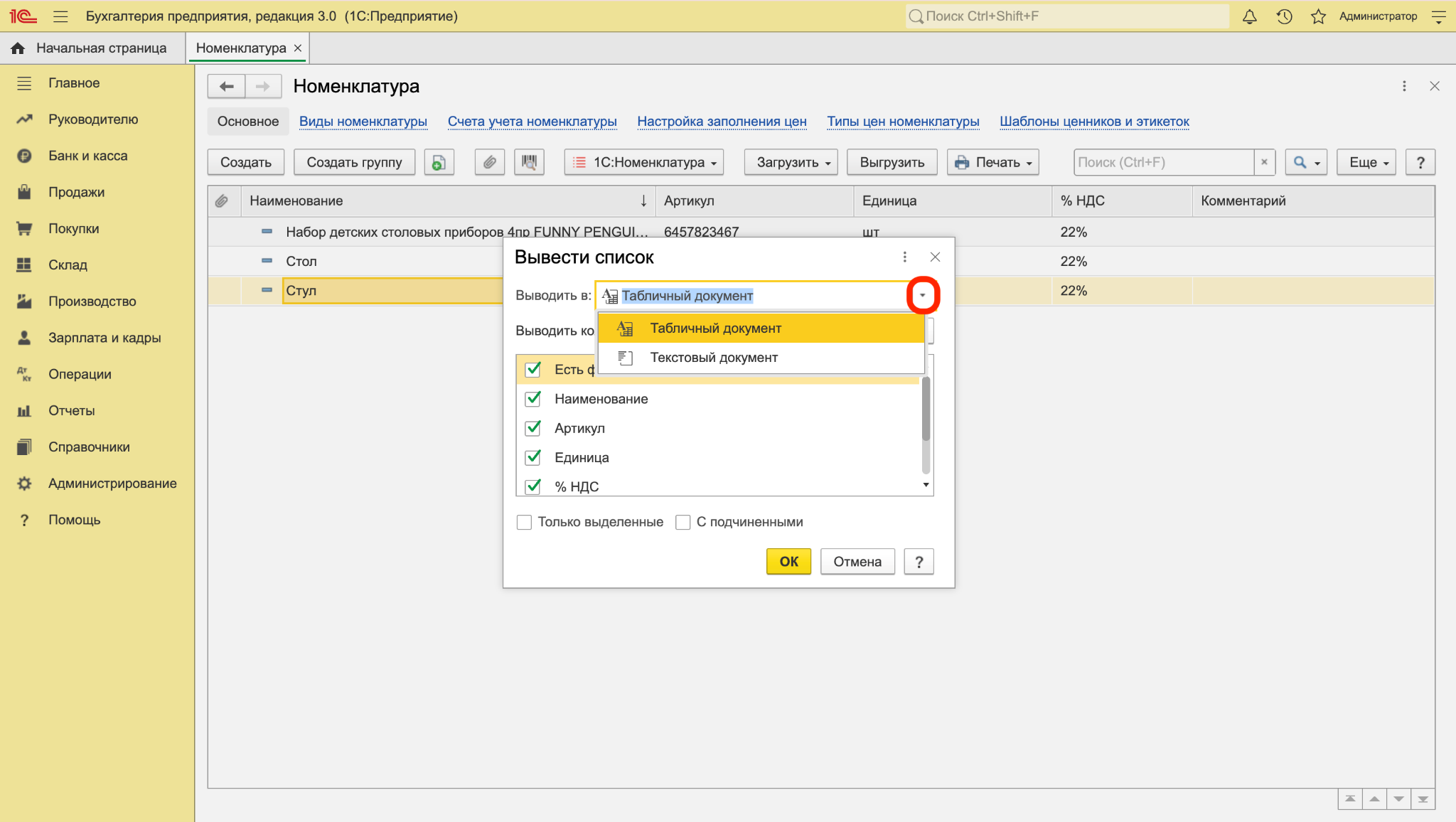Click the Начальная страница home icon
The image size is (1456, 822).
point(18,48)
